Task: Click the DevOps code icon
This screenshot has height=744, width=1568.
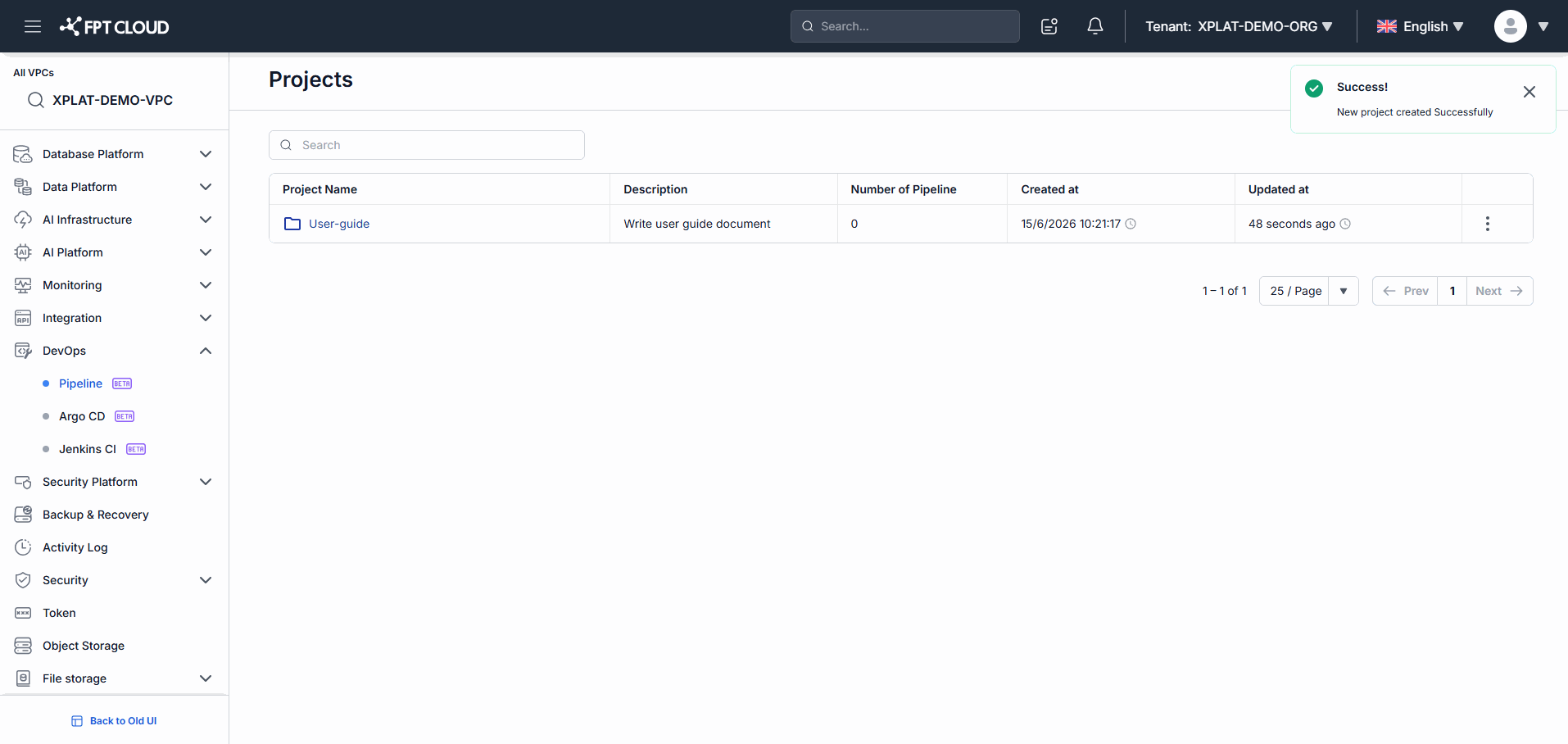Action: click(23, 351)
